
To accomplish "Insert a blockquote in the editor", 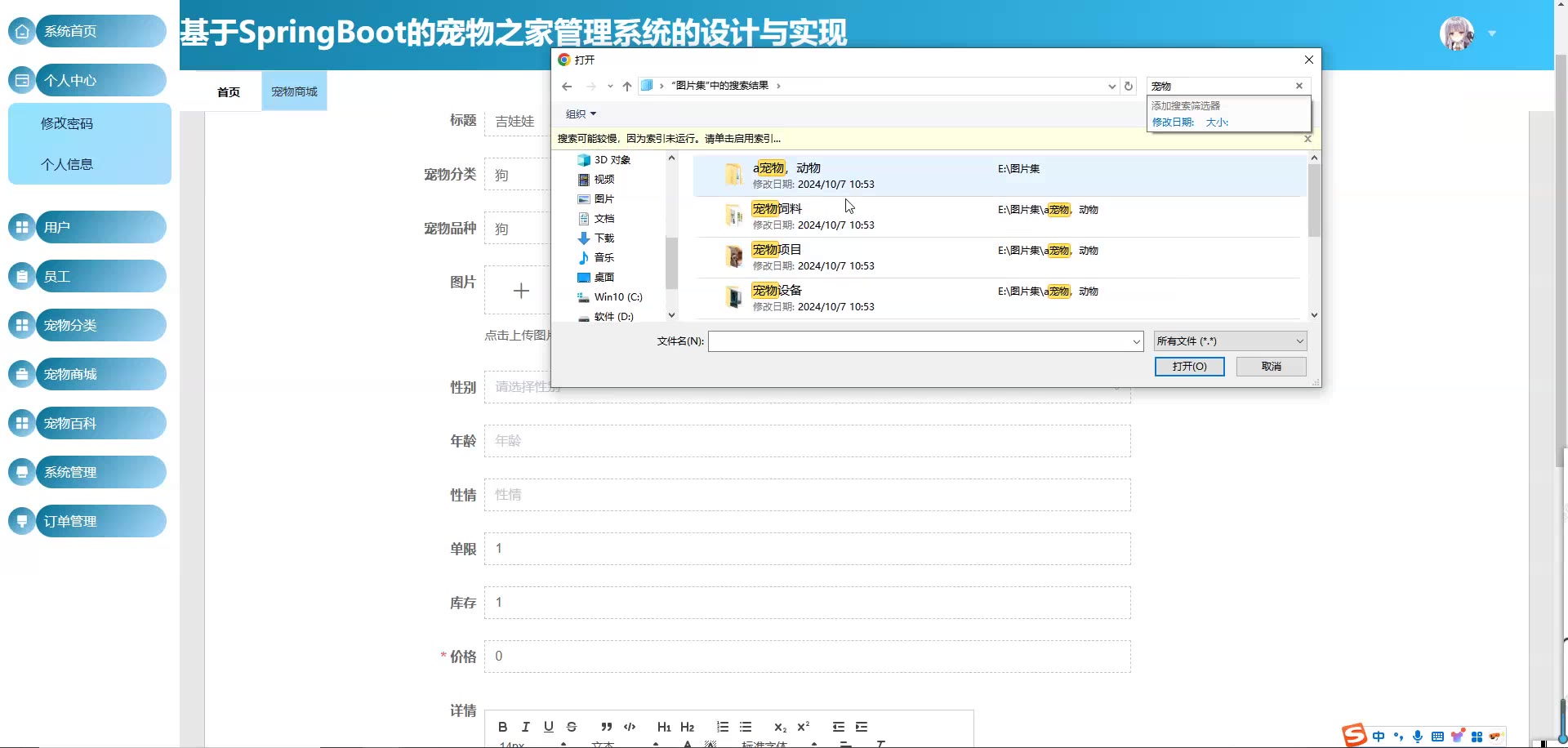I will (x=606, y=727).
